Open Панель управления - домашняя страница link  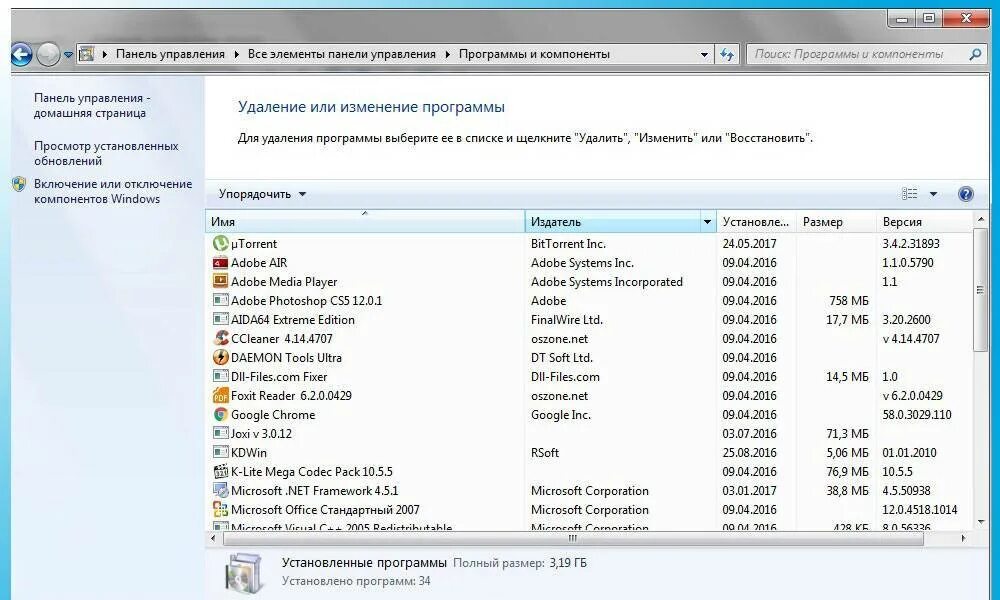pyautogui.click(x=92, y=105)
